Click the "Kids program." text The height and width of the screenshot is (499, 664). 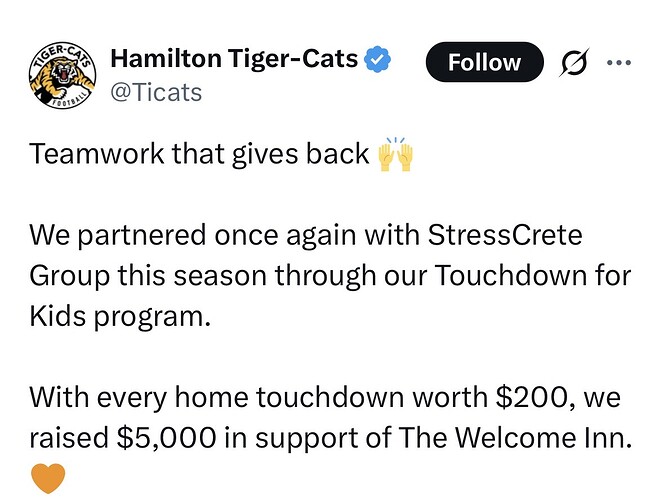121,315
